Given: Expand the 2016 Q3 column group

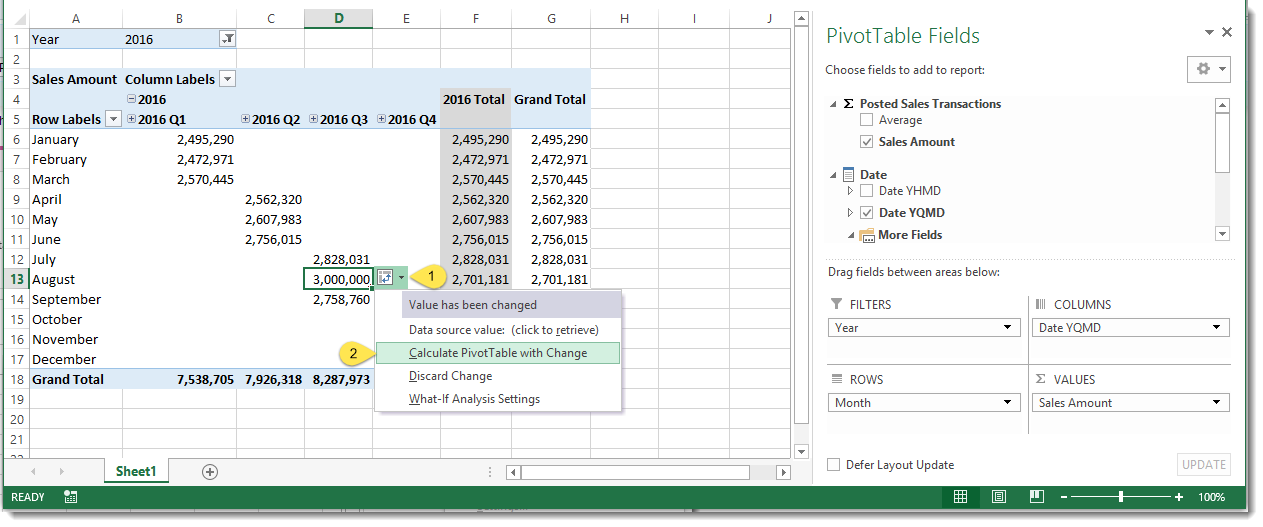Looking at the screenshot, I should (x=314, y=119).
